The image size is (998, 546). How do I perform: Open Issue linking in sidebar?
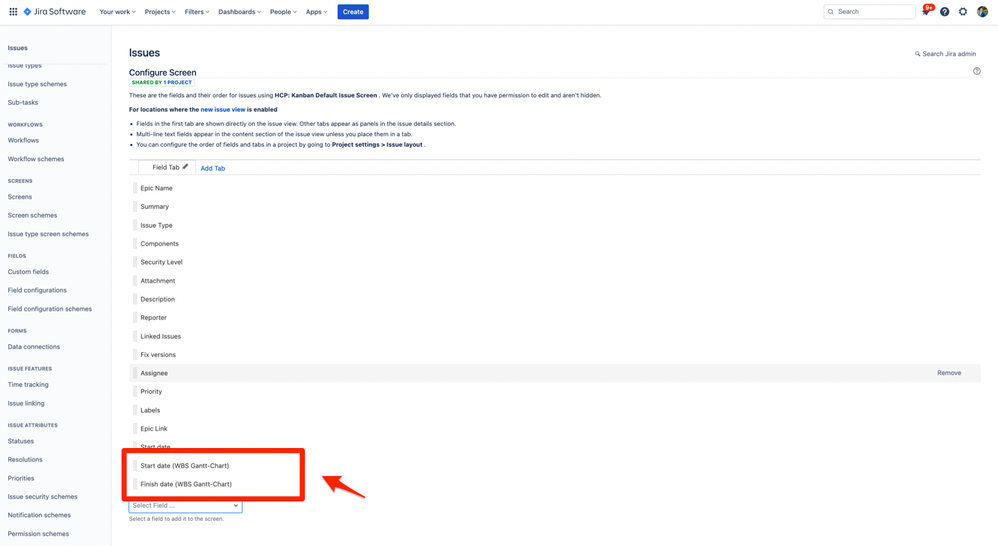click(x=26, y=403)
